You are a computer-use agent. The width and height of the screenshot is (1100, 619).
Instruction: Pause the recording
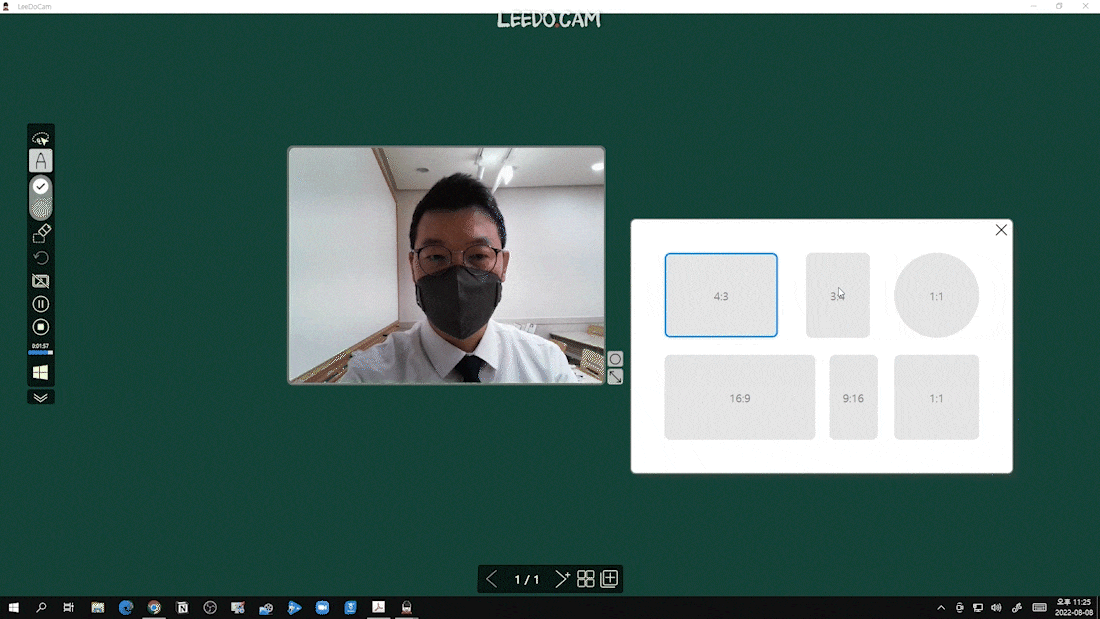(x=41, y=304)
